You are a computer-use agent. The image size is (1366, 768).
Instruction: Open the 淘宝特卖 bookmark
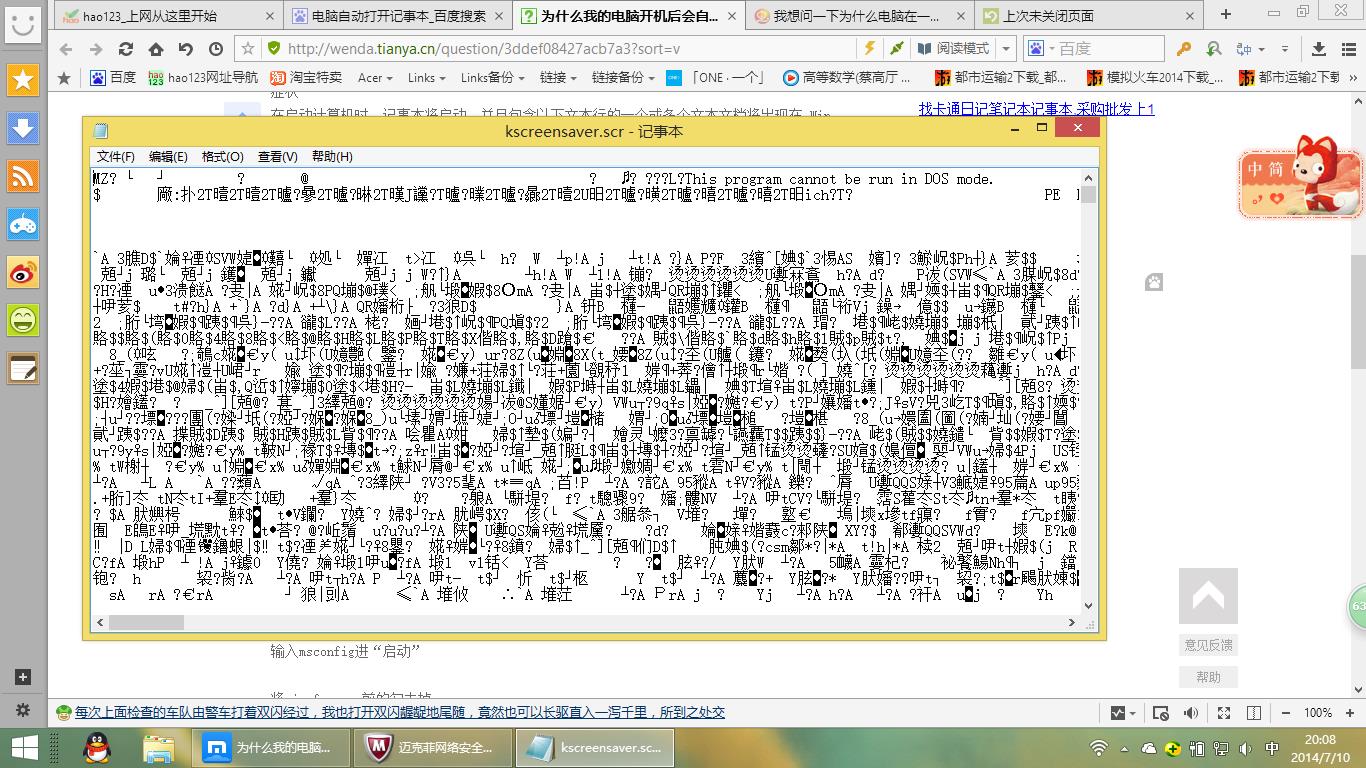tap(306, 77)
